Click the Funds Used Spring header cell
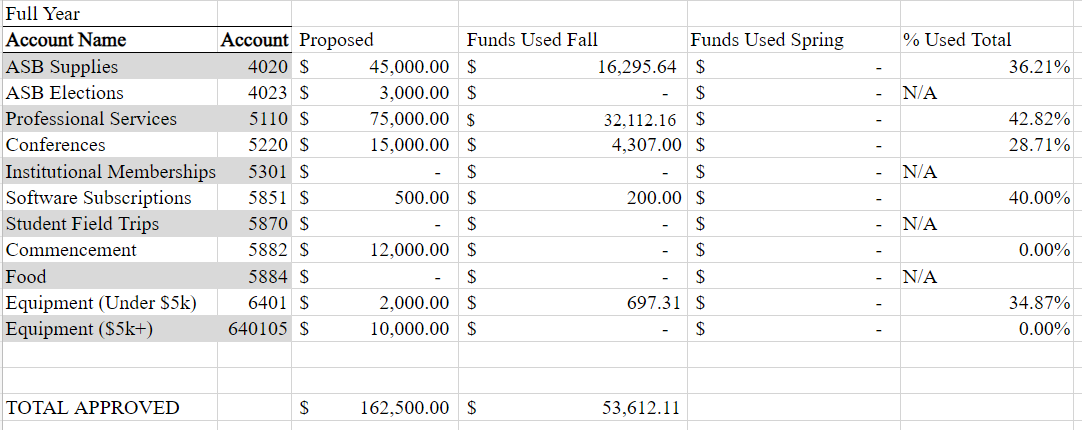Viewport: 1082px width, 430px height. (794, 40)
